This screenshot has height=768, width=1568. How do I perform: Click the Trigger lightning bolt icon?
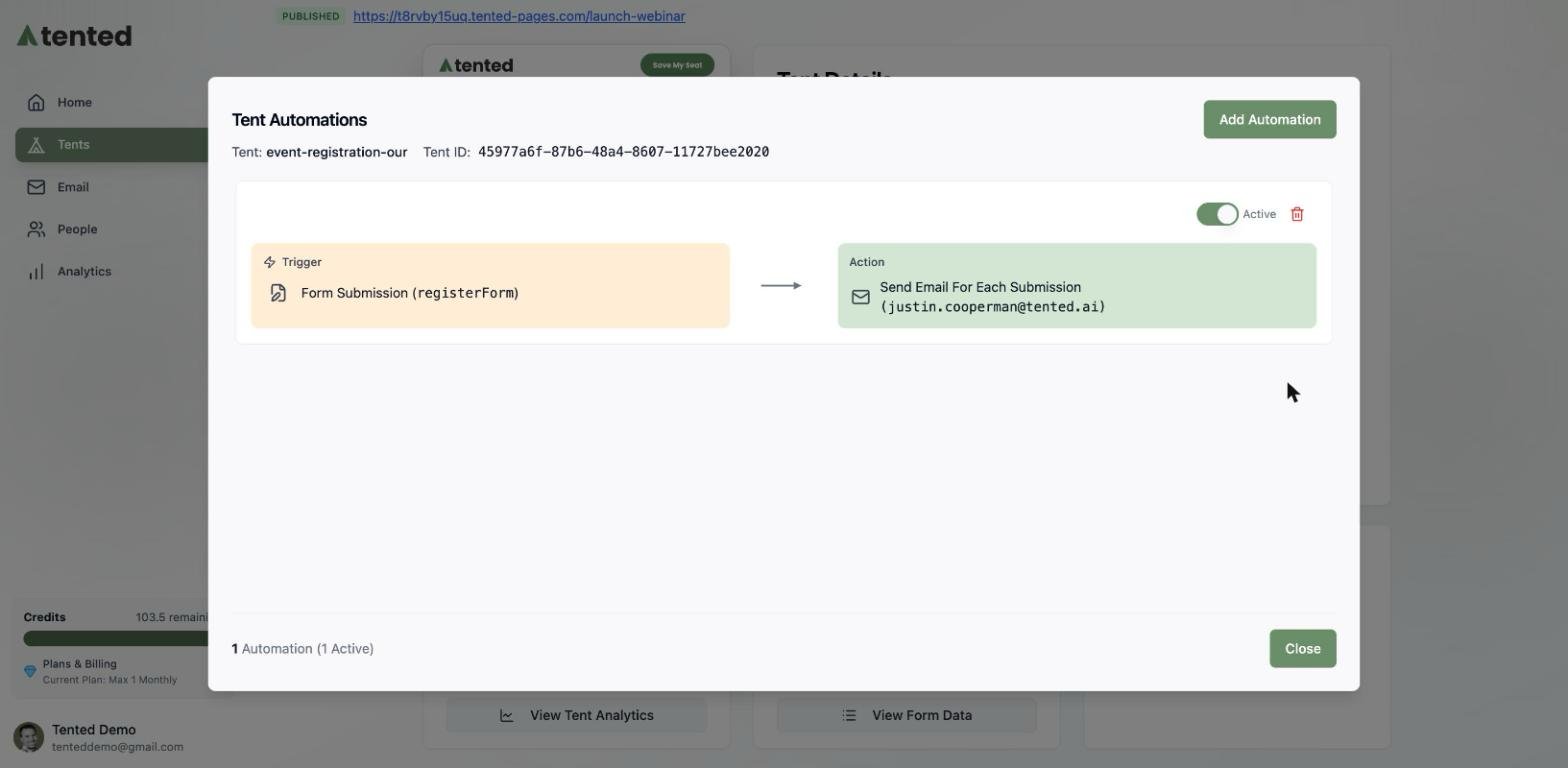pyautogui.click(x=270, y=262)
